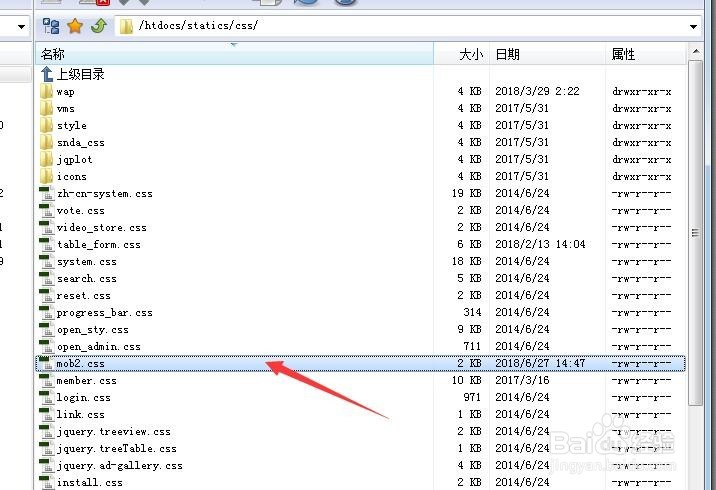Select login.css file
This screenshot has width=716, height=490.
[x=75, y=398]
